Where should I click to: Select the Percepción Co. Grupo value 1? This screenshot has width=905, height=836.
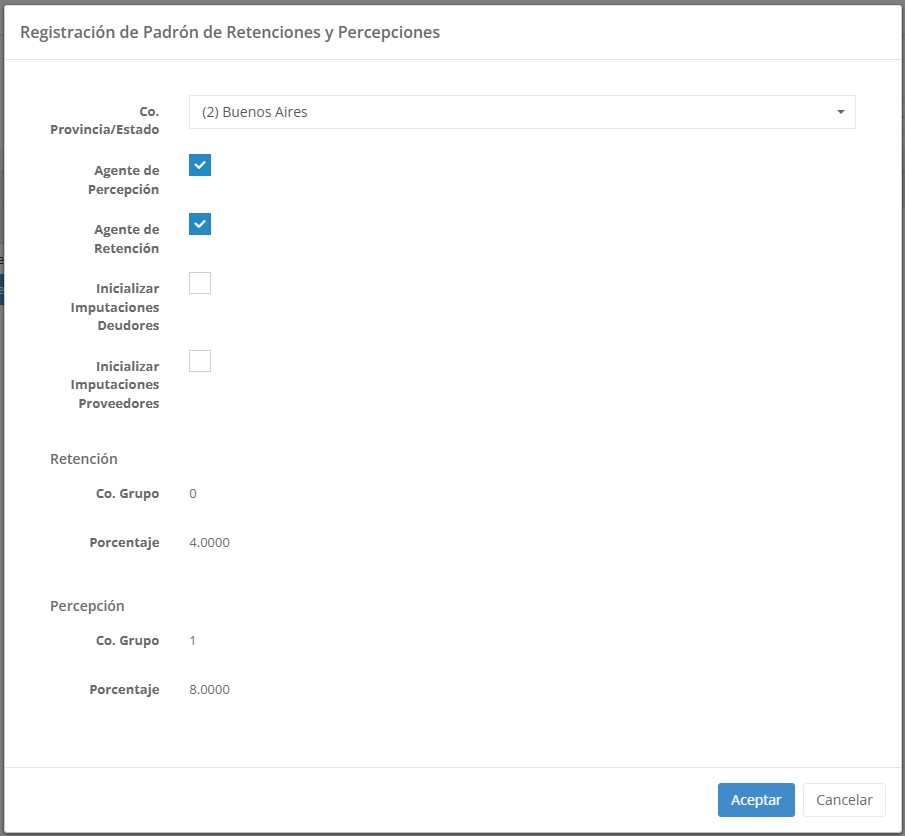[193, 641]
